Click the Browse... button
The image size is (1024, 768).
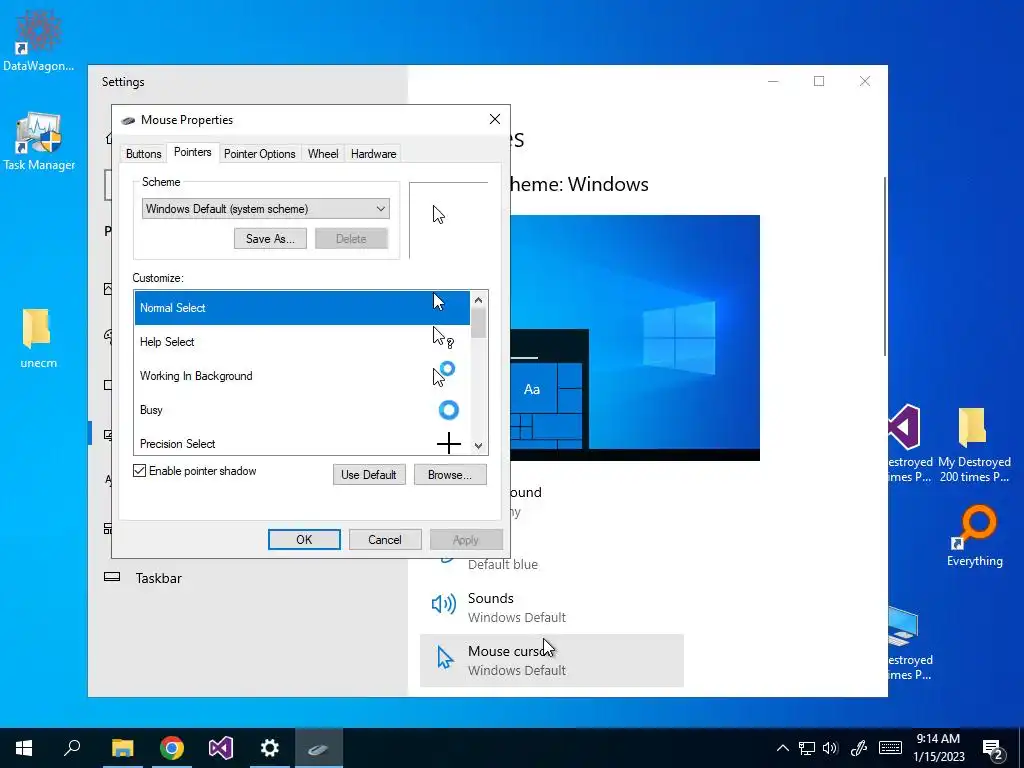[450, 475]
